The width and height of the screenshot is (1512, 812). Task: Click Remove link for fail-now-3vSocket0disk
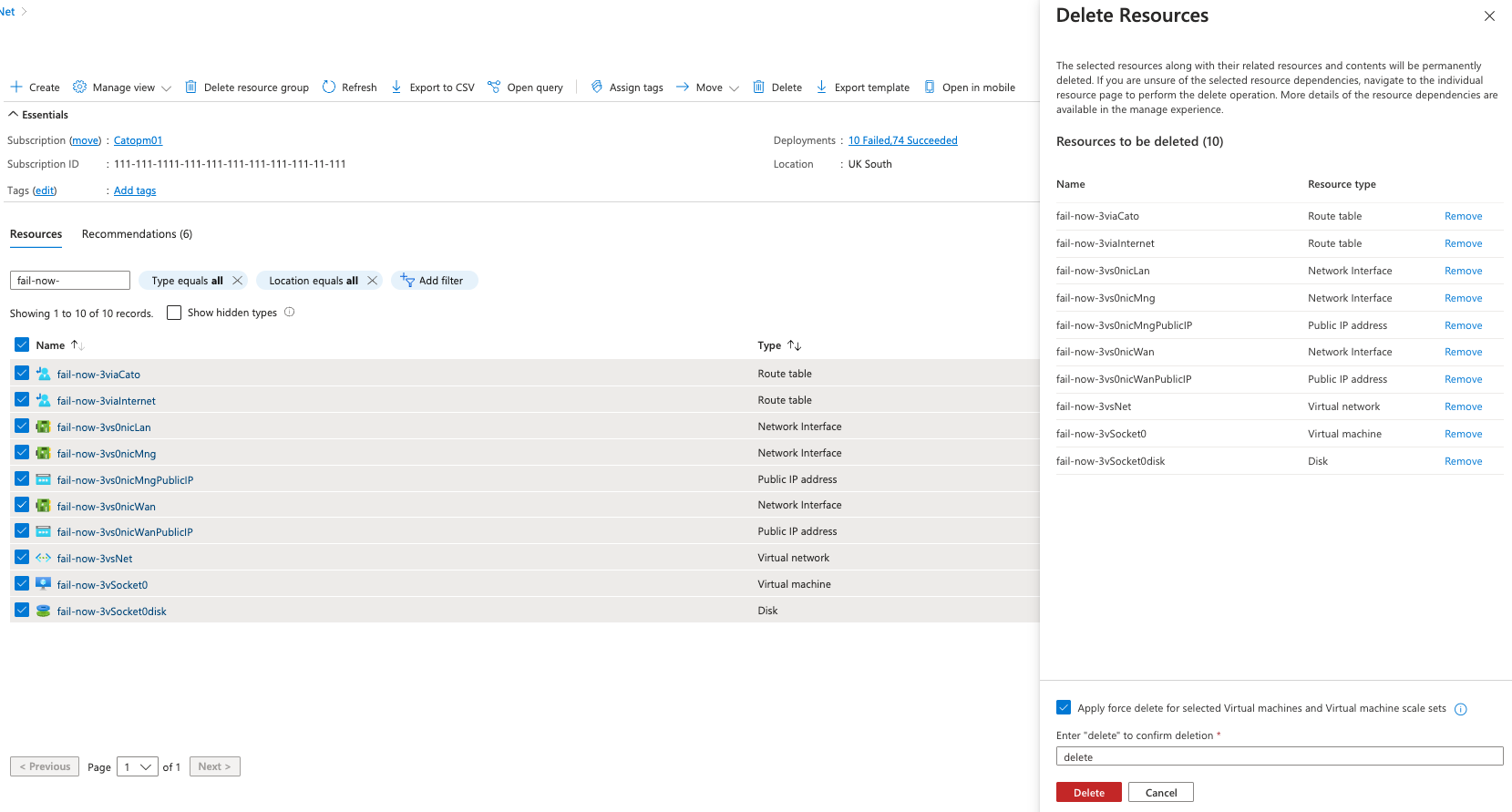click(1463, 461)
